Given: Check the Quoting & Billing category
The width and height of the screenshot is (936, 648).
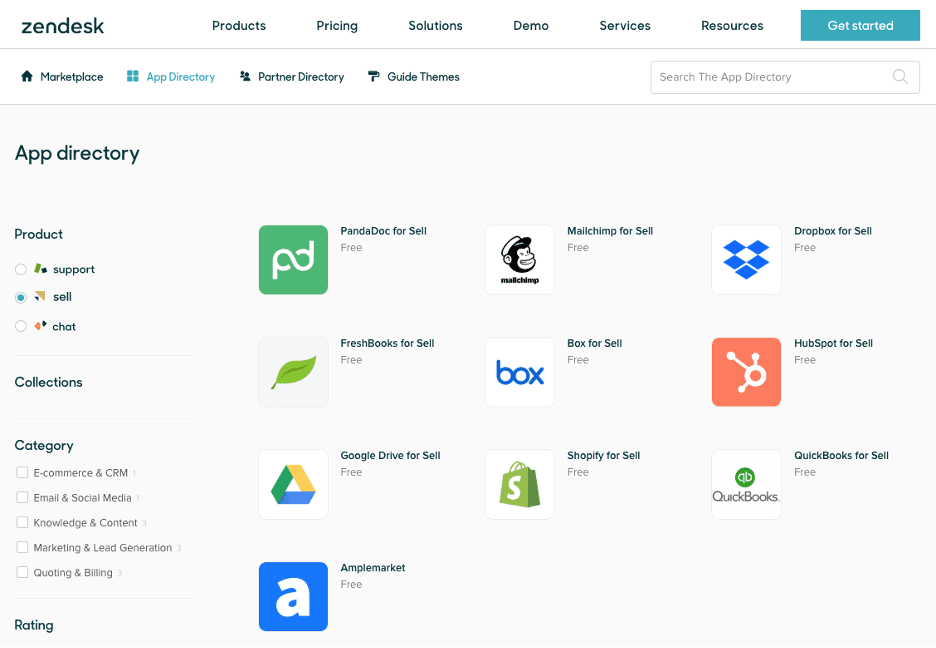Looking at the screenshot, I should (22, 572).
